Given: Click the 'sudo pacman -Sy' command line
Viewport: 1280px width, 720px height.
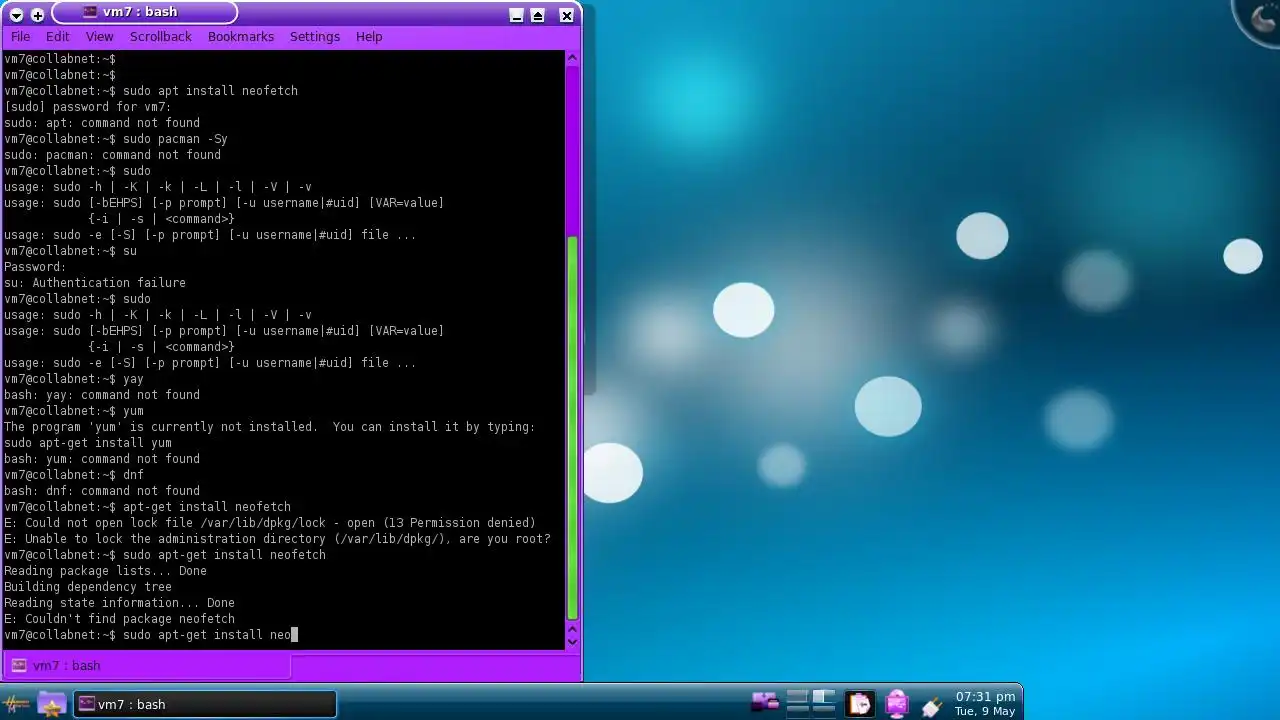Looking at the screenshot, I should pos(116,139).
